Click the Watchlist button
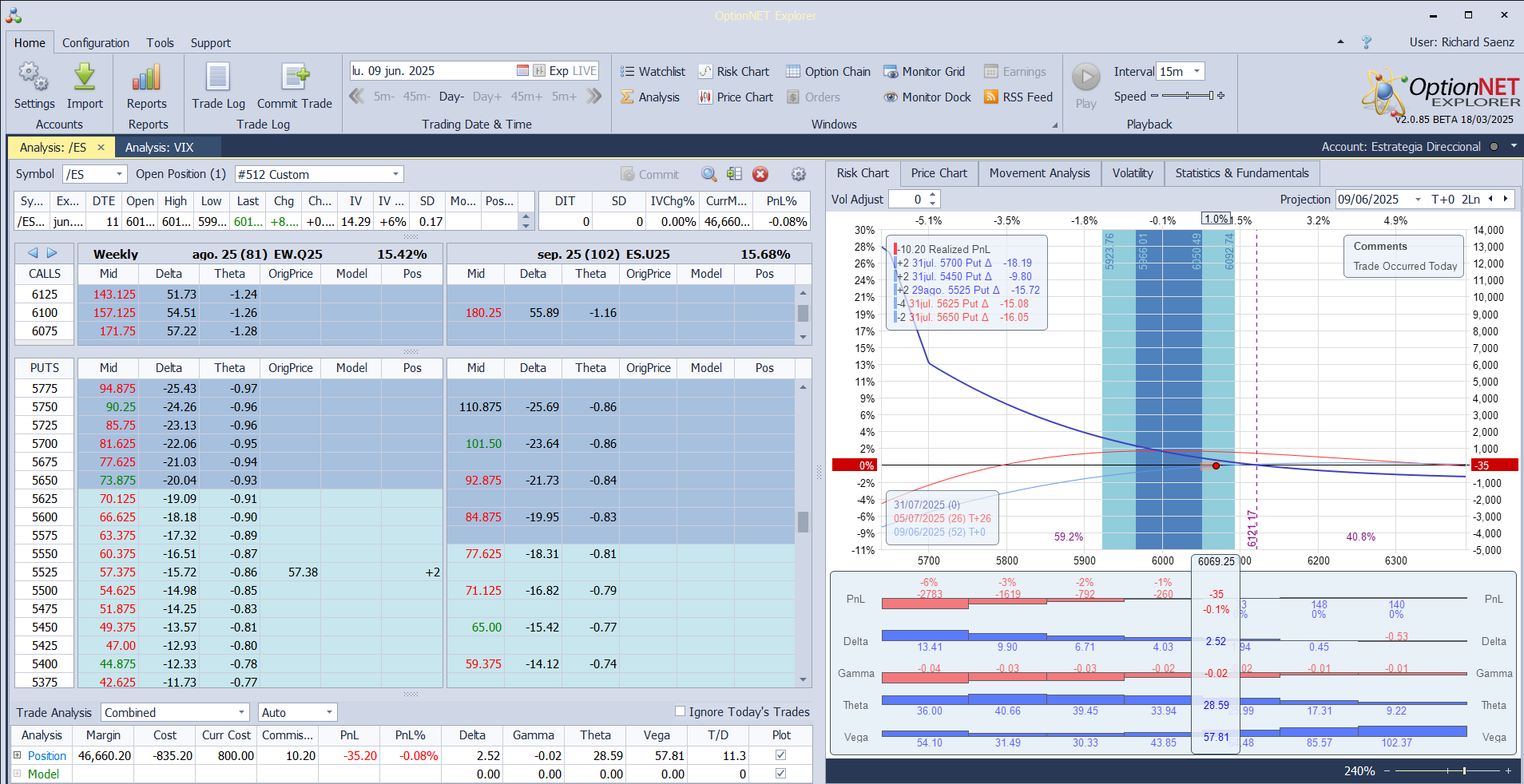Viewport: 1524px width, 784px height. pos(653,72)
